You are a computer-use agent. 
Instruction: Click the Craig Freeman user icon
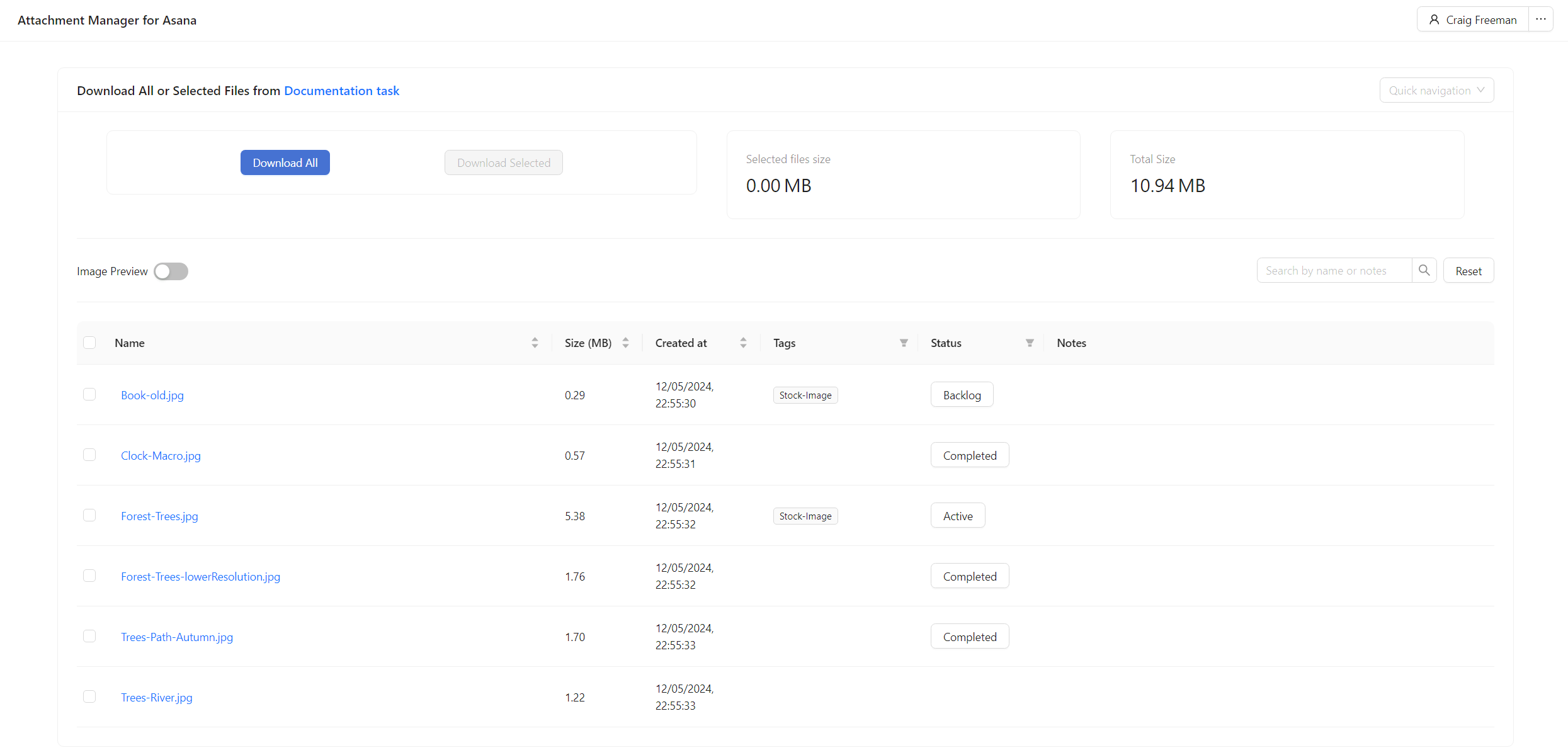(1434, 20)
